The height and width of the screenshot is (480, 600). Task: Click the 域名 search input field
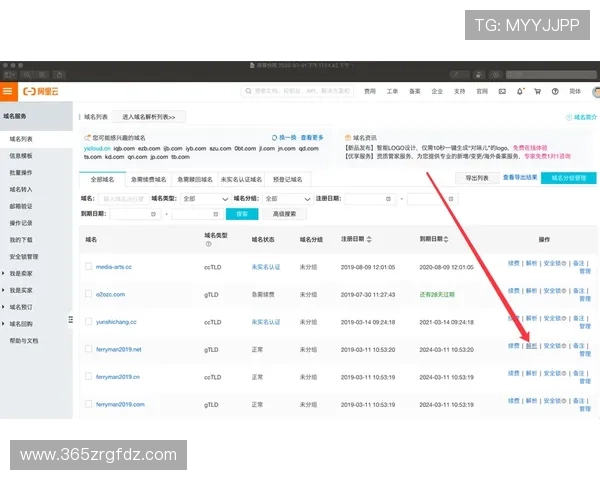pos(124,199)
